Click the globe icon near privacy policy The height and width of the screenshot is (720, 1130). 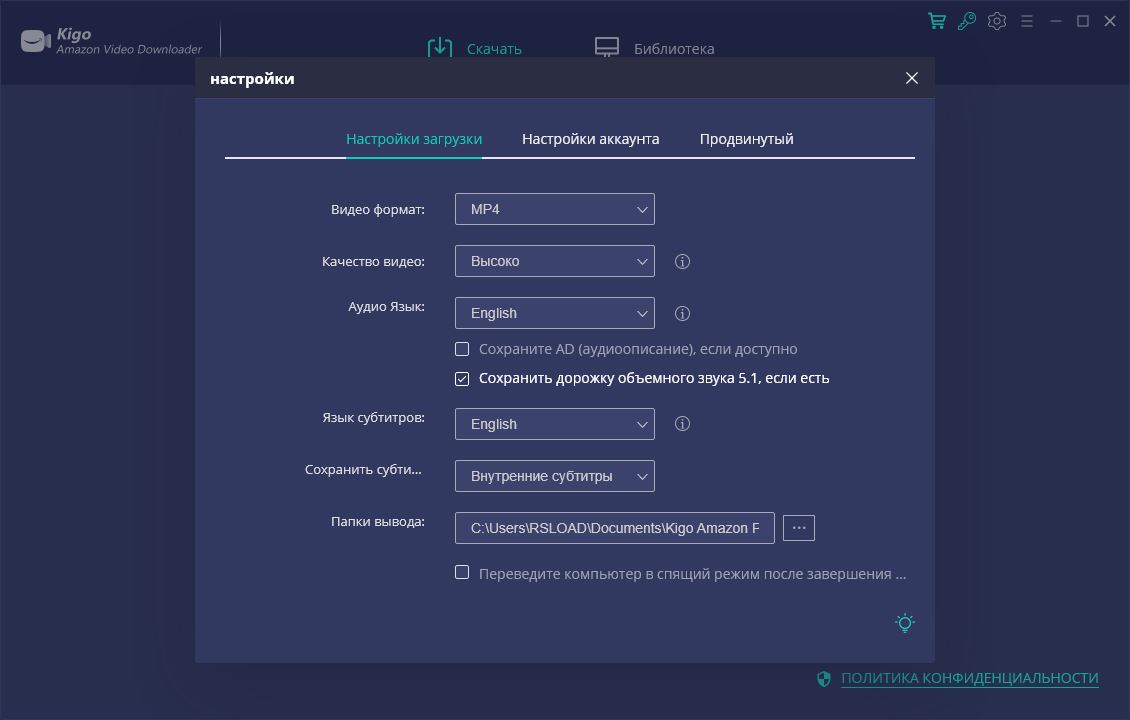click(x=823, y=678)
